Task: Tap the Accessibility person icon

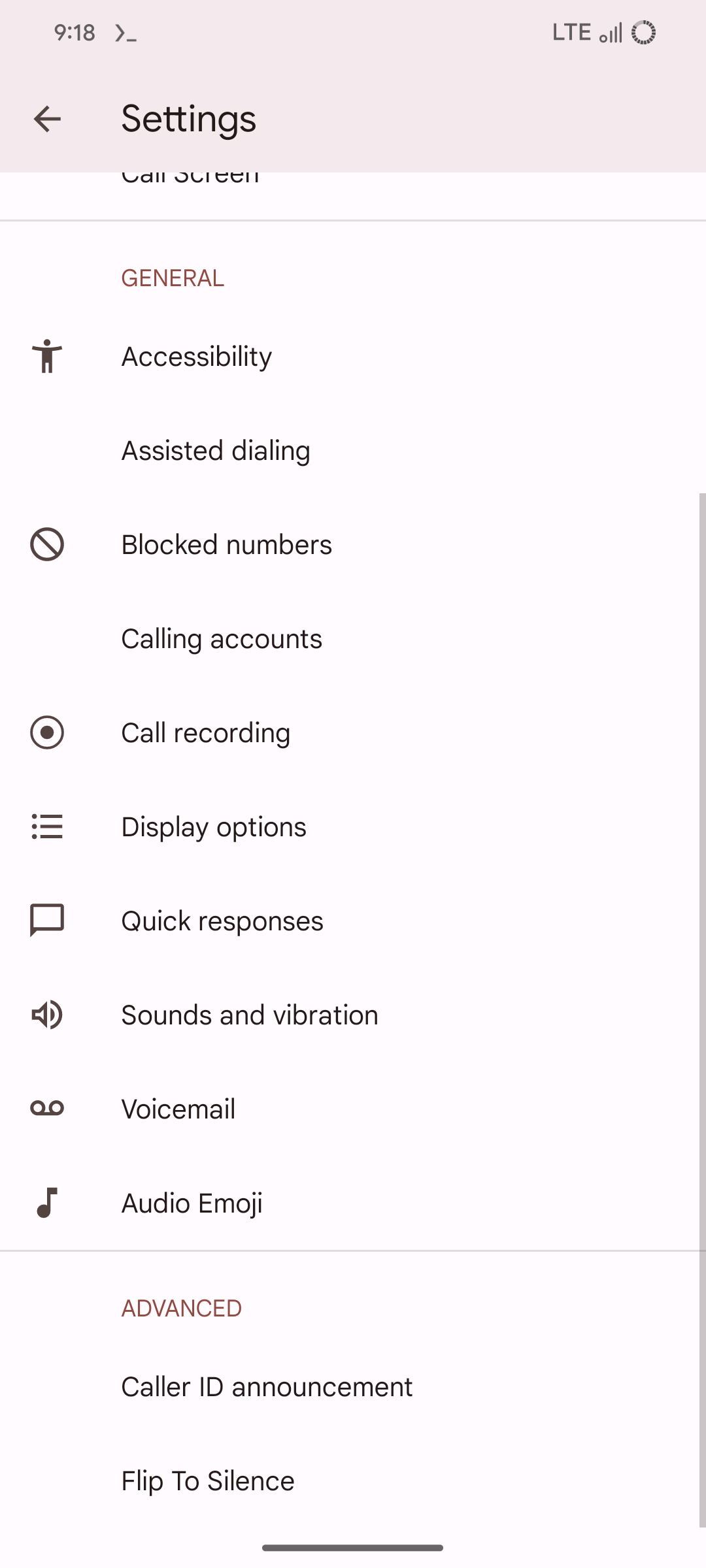Action: point(47,356)
